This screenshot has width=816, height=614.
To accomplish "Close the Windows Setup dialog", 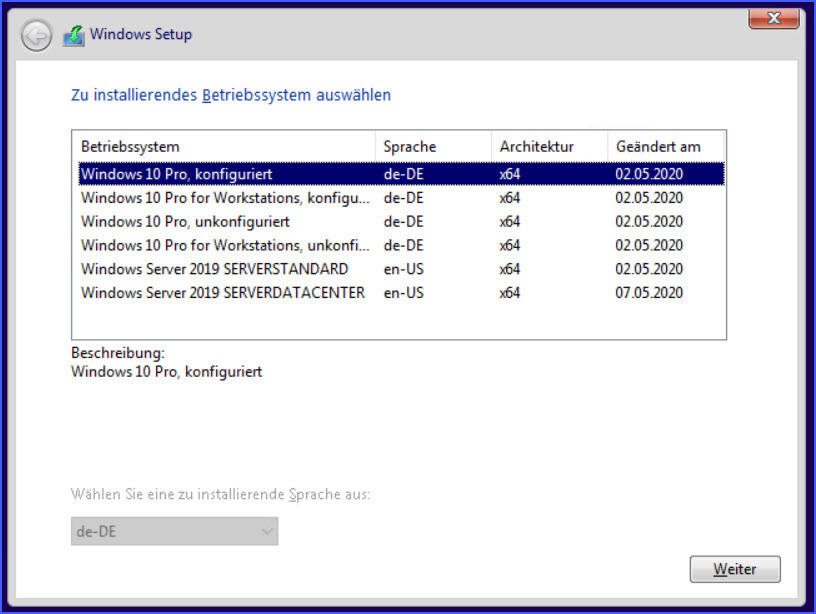I will point(774,19).
